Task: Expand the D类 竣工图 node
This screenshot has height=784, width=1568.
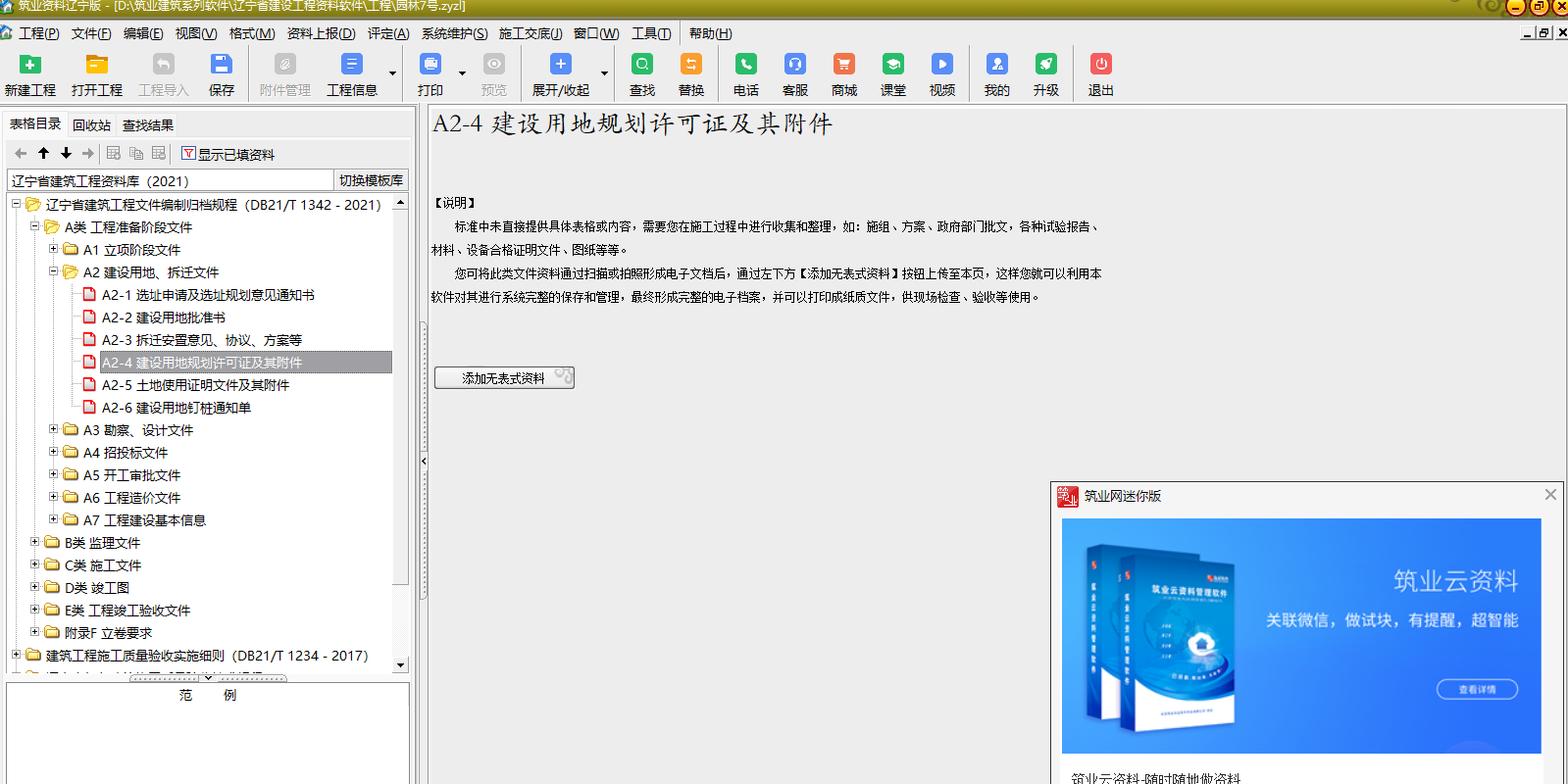Action: point(34,587)
